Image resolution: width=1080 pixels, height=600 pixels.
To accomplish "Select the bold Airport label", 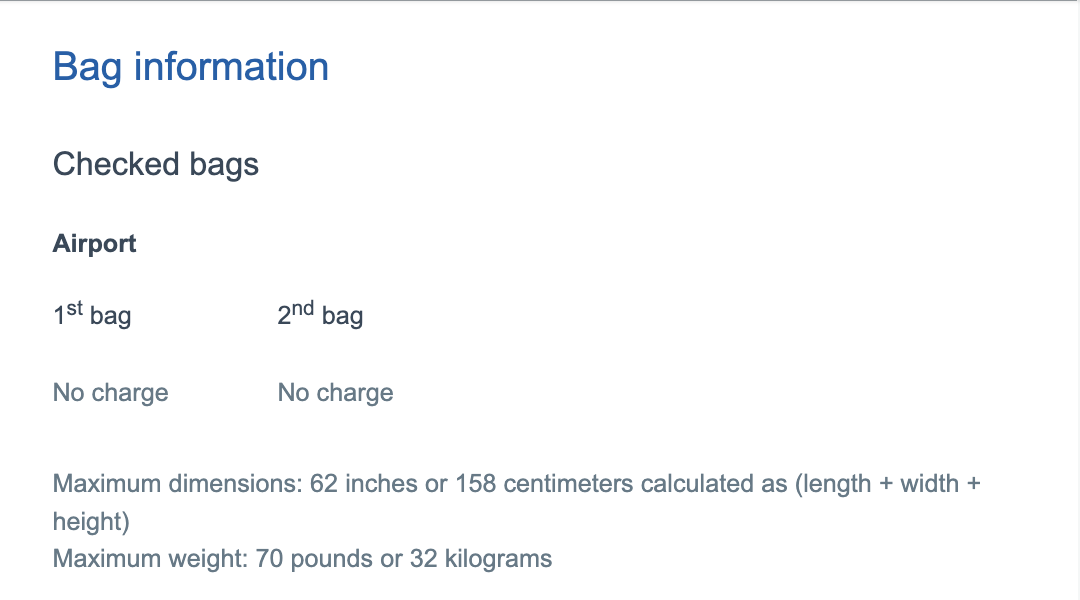I will click(x=94, y=244).
